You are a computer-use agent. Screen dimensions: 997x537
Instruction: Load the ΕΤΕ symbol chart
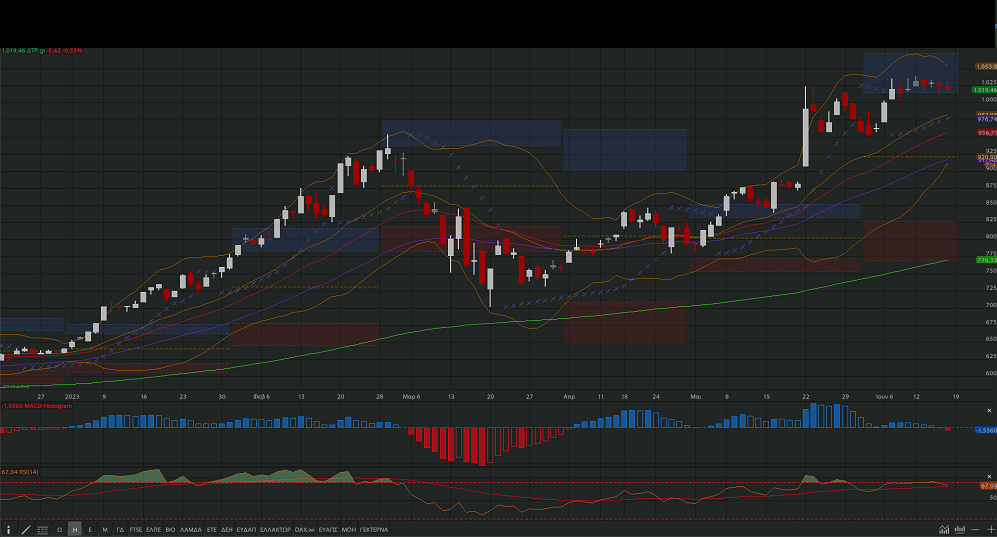212,529
